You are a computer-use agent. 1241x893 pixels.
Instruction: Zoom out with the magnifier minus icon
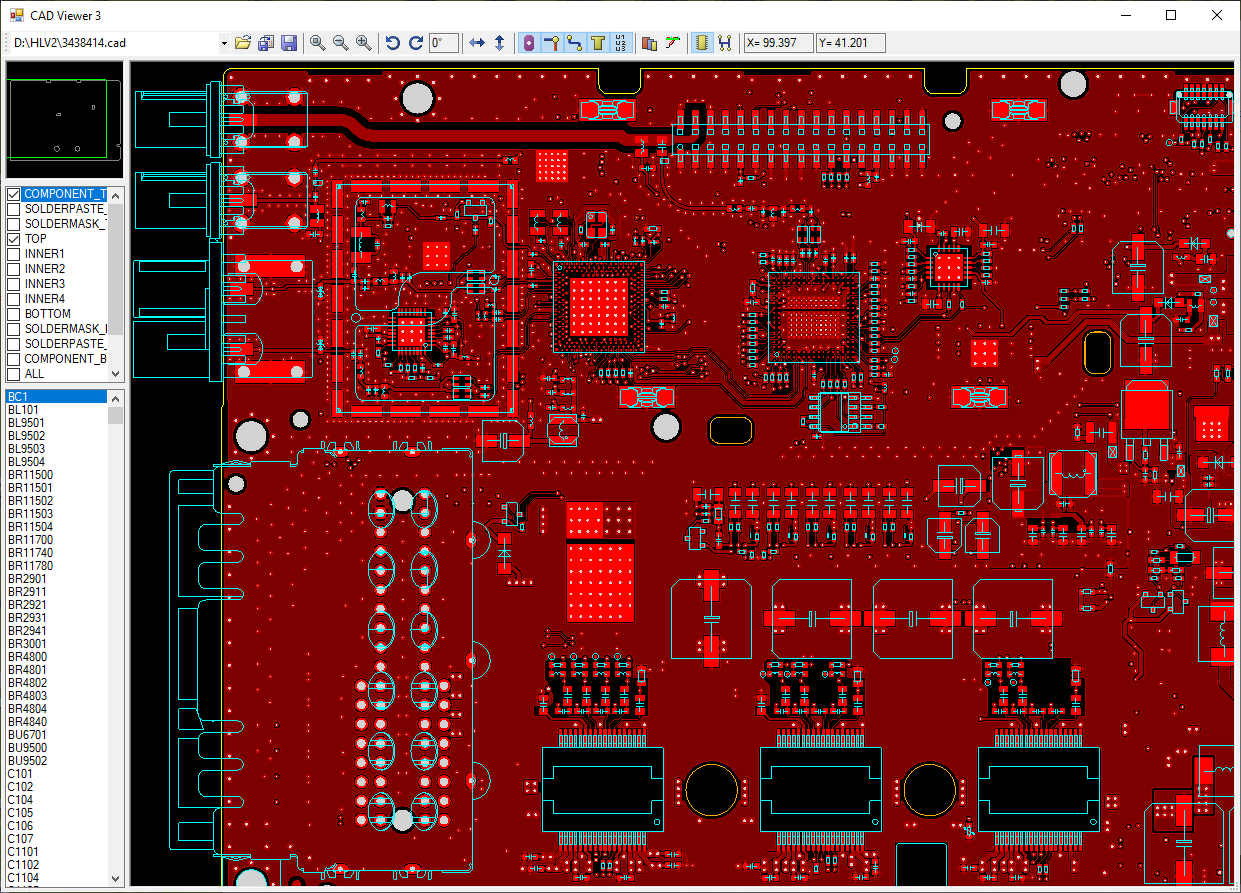click(340, 43)
